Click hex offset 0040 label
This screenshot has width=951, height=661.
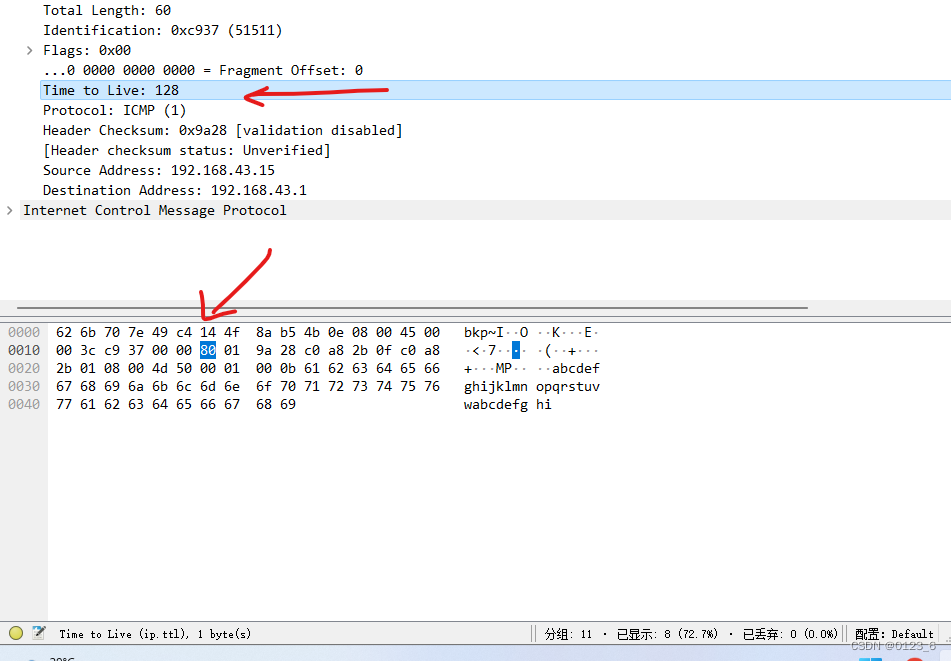tap(24, 404)
